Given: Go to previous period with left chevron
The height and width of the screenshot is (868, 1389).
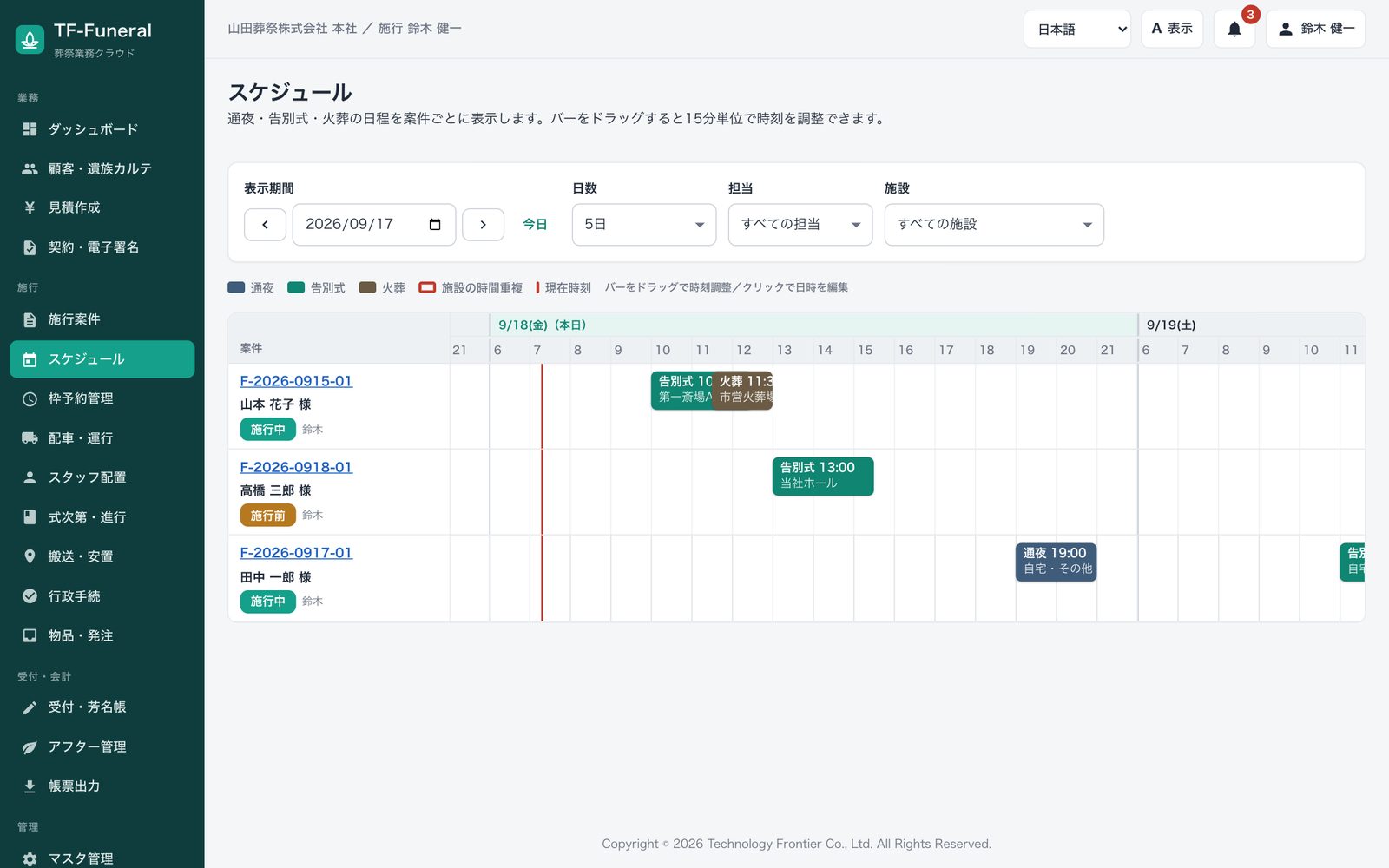Looking at the screenshot, I should click(x=265, y=225).
